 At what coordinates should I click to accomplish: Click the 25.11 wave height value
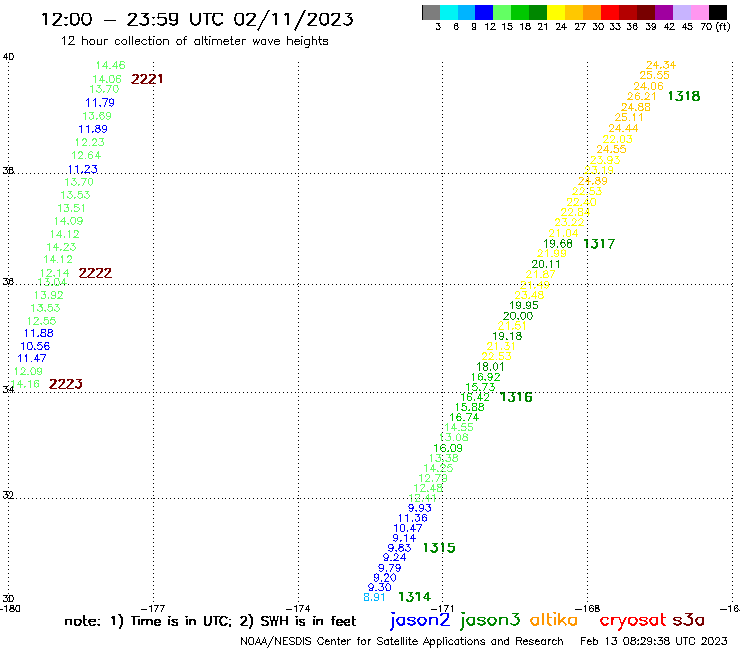pyautogui.click(x=629, y=118)
